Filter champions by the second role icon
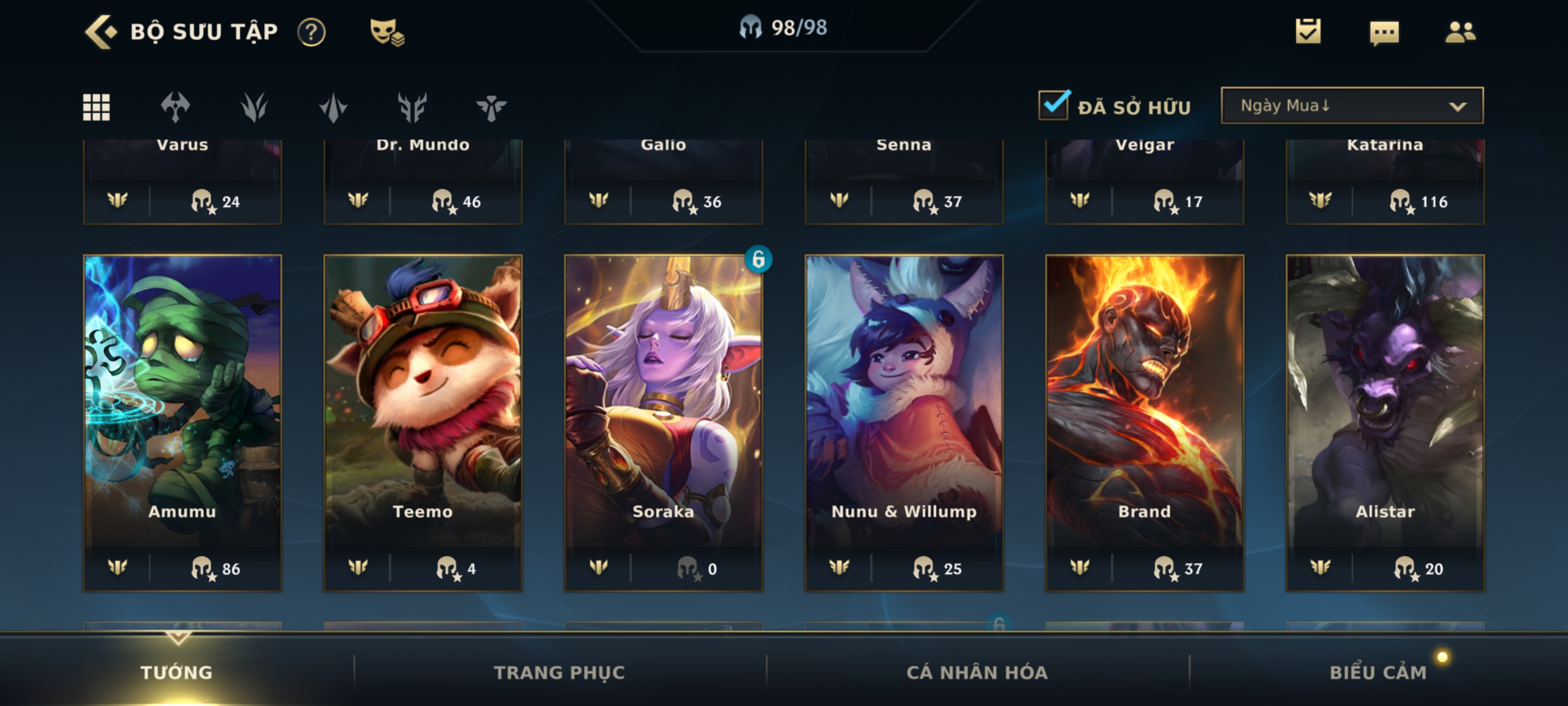 click(254, 107)
